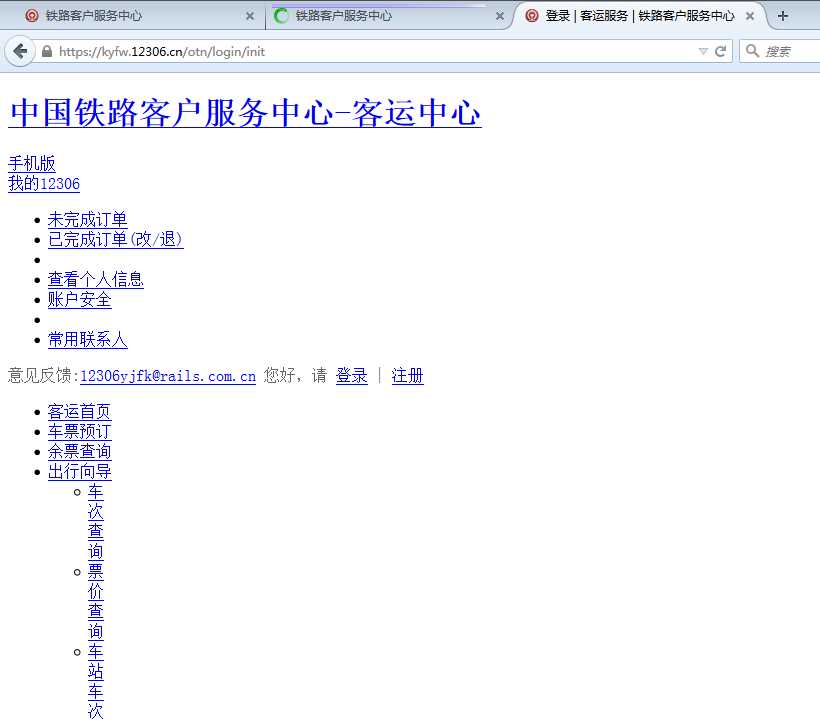Click the 12306yjfk@rails.com.cn email link
The image size is (820, 720).
tap(168, 376)
